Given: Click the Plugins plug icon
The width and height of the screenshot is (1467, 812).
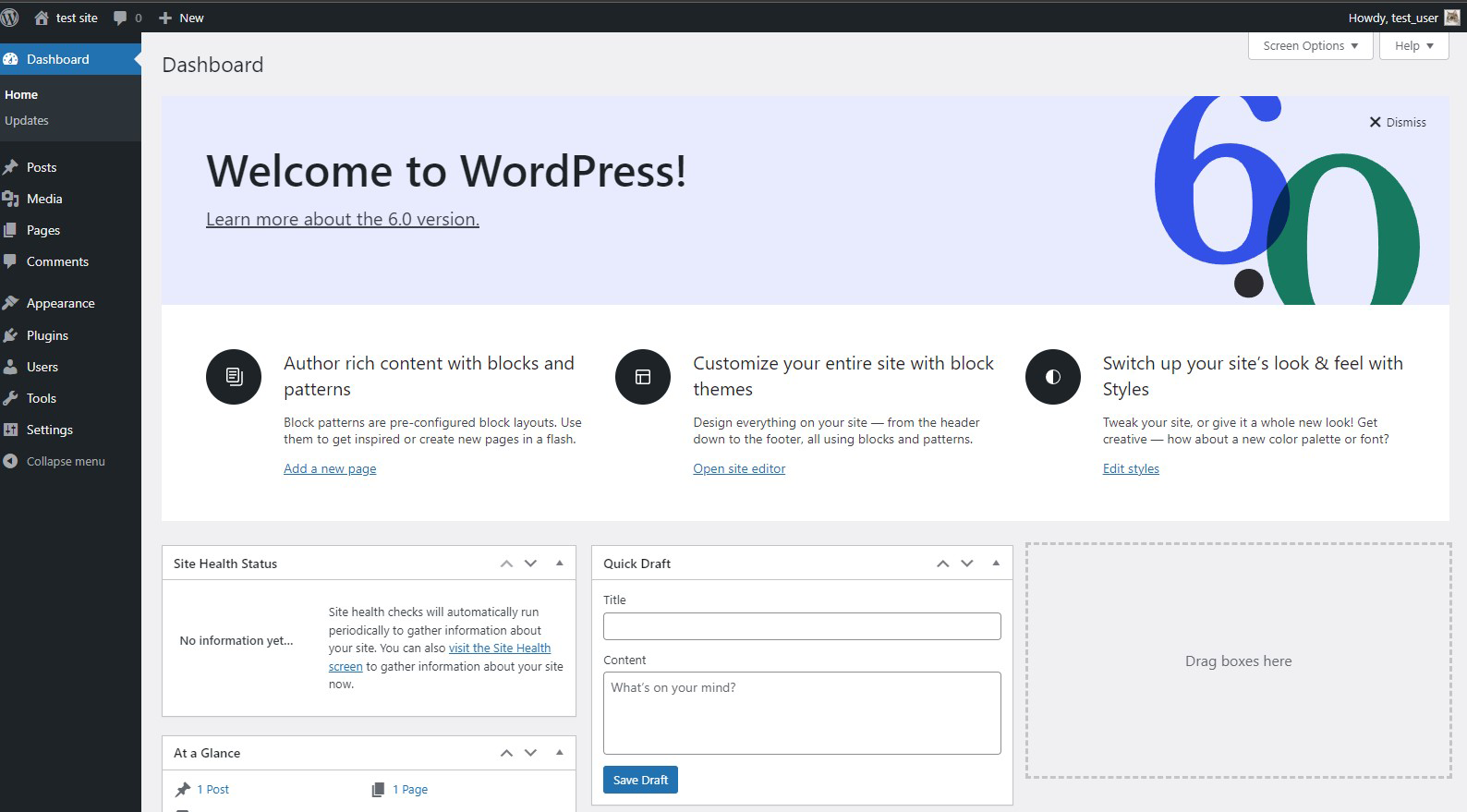Looking at the screenshot, I should point(10,335).
